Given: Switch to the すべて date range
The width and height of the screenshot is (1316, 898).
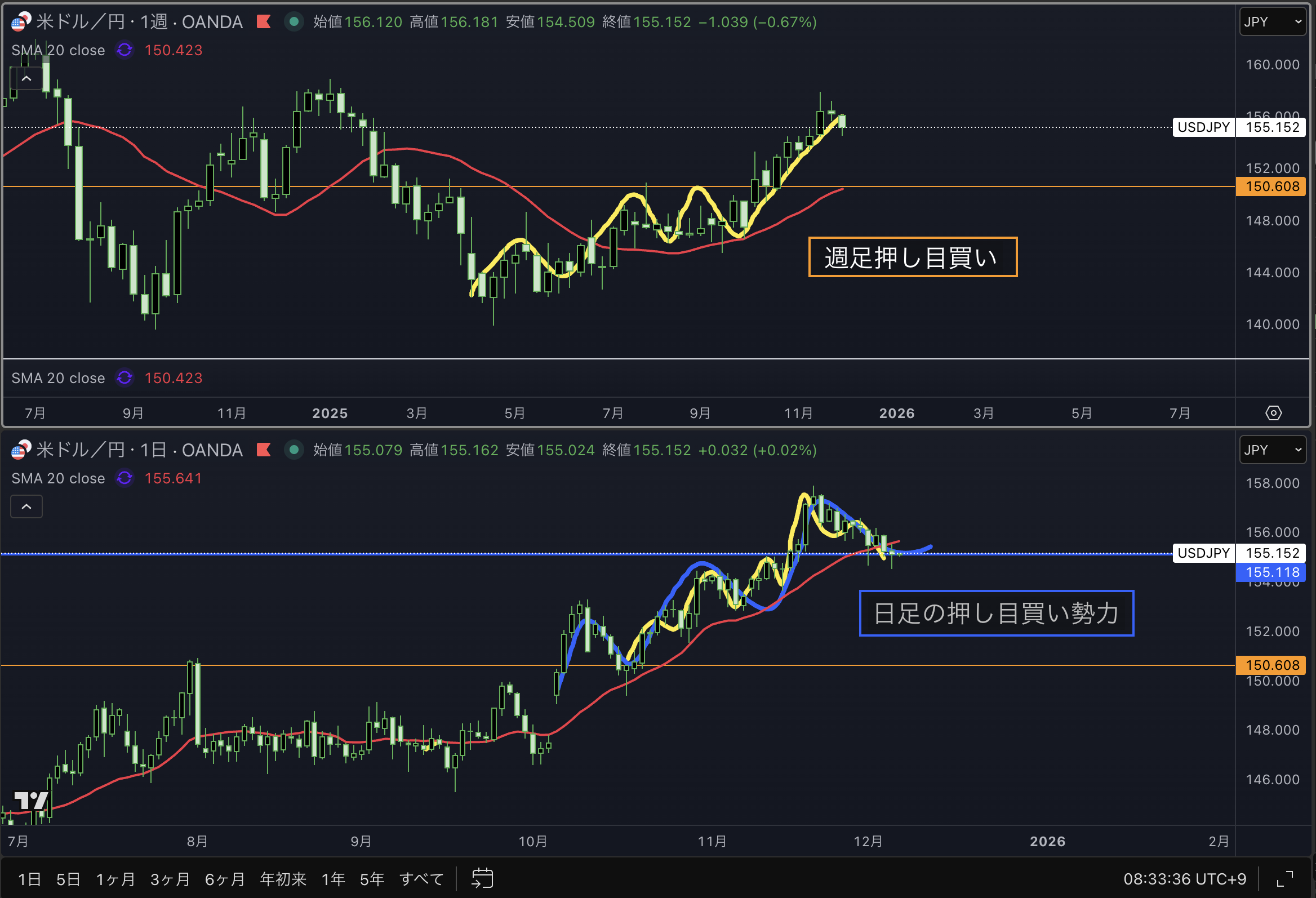Looking at the screenshot, I should tap(421, 879).
